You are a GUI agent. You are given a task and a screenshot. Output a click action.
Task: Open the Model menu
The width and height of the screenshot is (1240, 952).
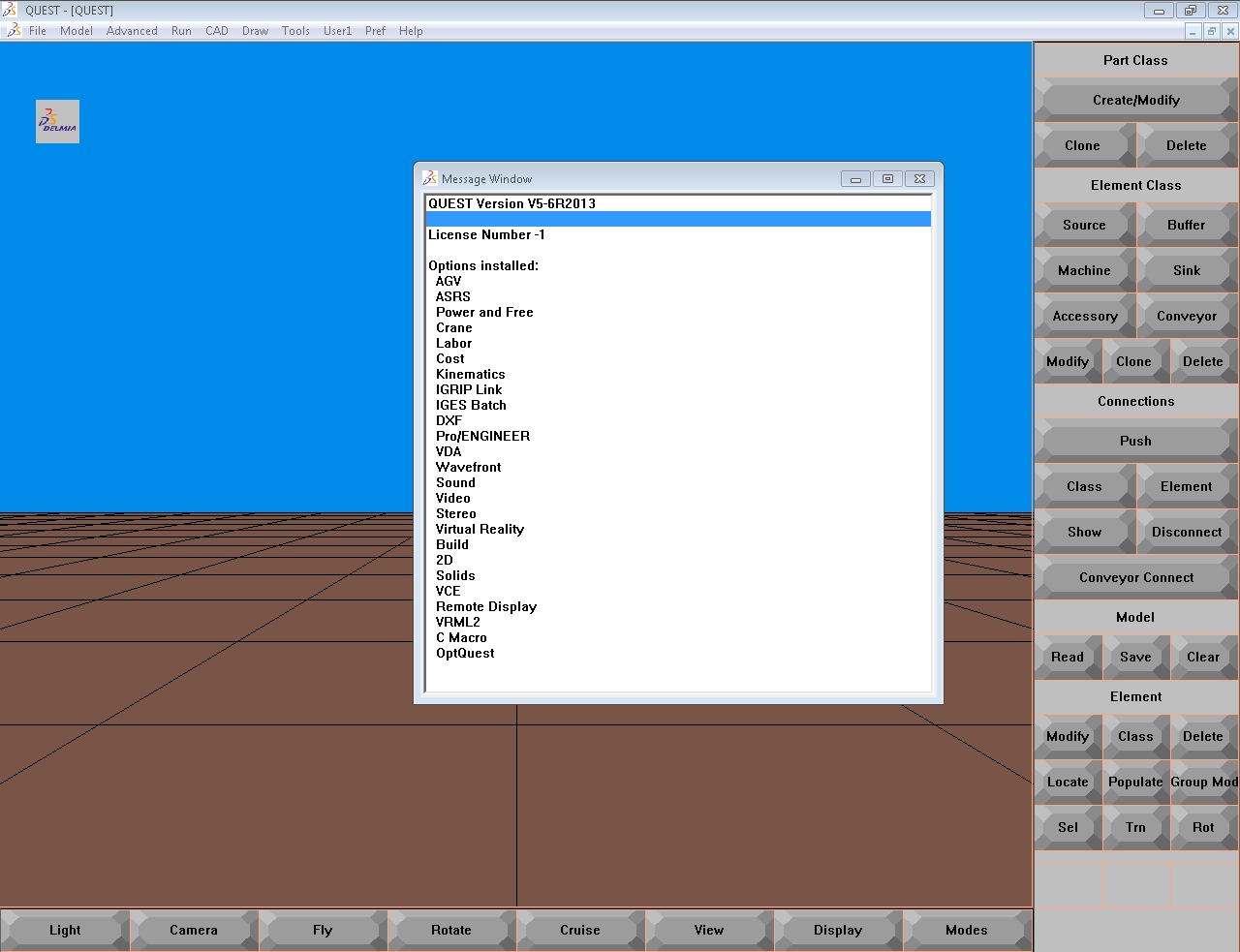click(77, 31)
